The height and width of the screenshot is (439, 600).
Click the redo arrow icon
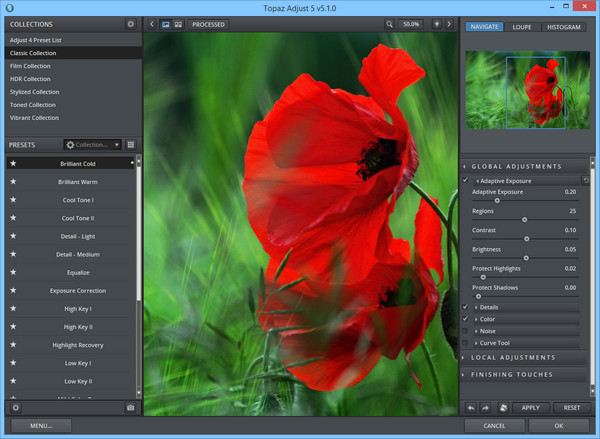tap(485, 407)
